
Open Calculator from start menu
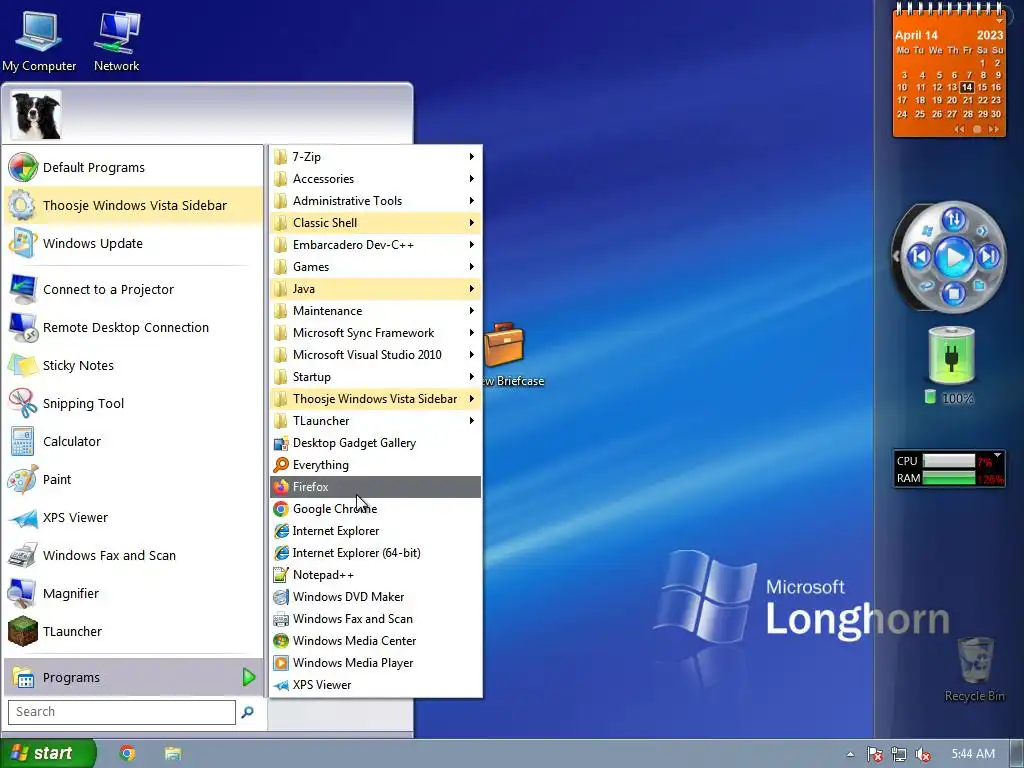pos(133,441)
